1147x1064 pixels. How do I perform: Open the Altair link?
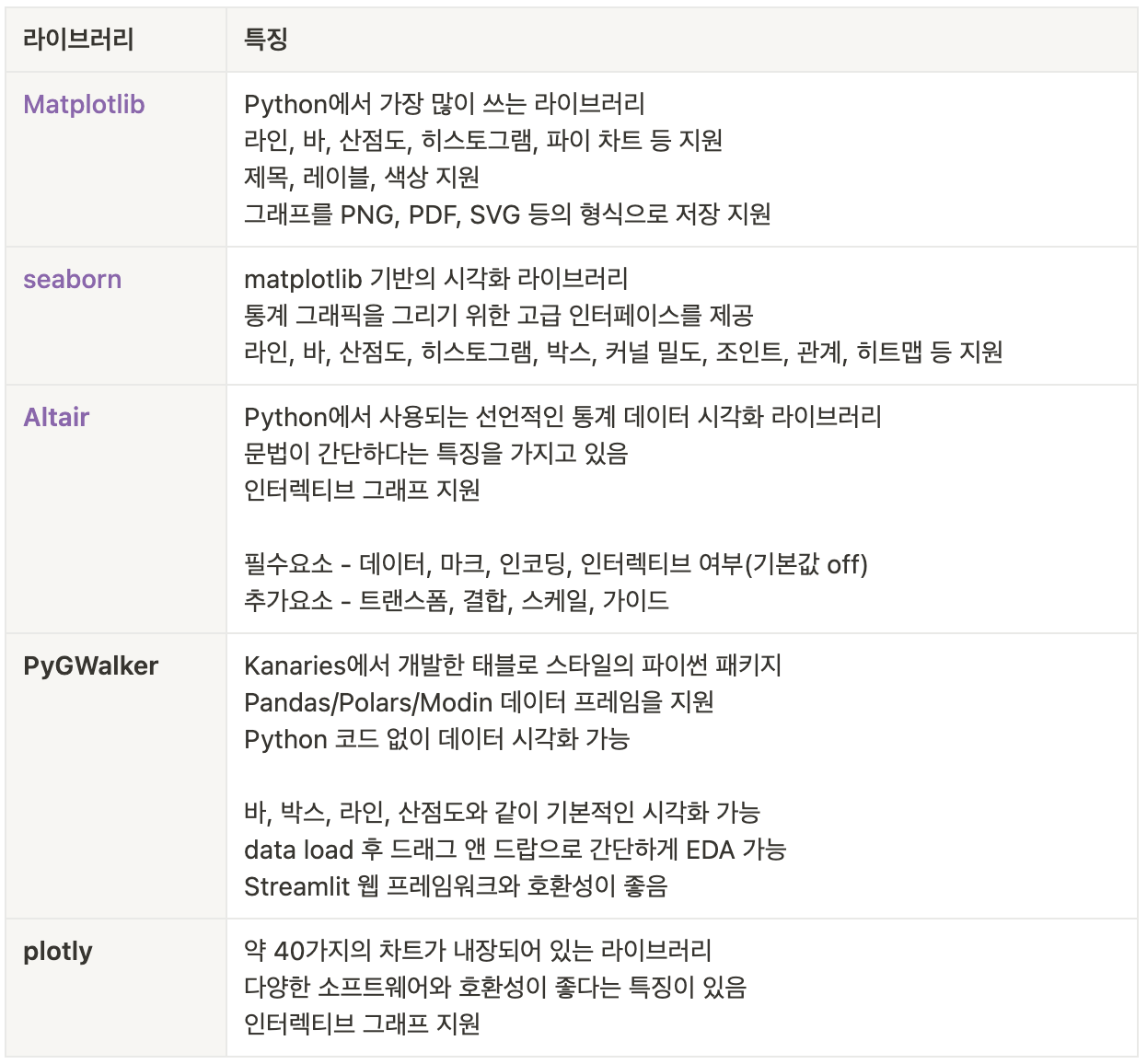point(56,417)
